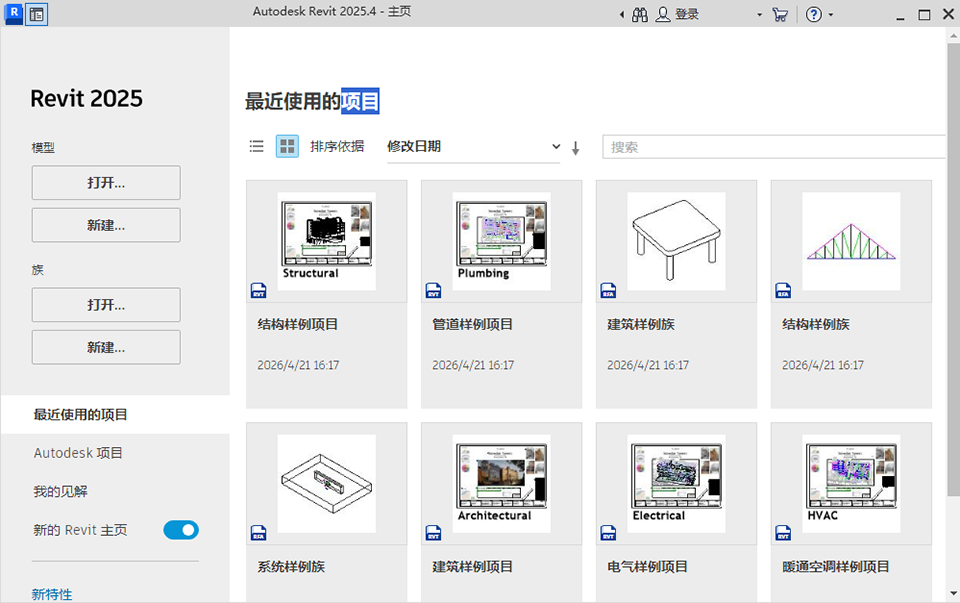
Task: Click the date under 结构样例族
Action: click(823, 365)
